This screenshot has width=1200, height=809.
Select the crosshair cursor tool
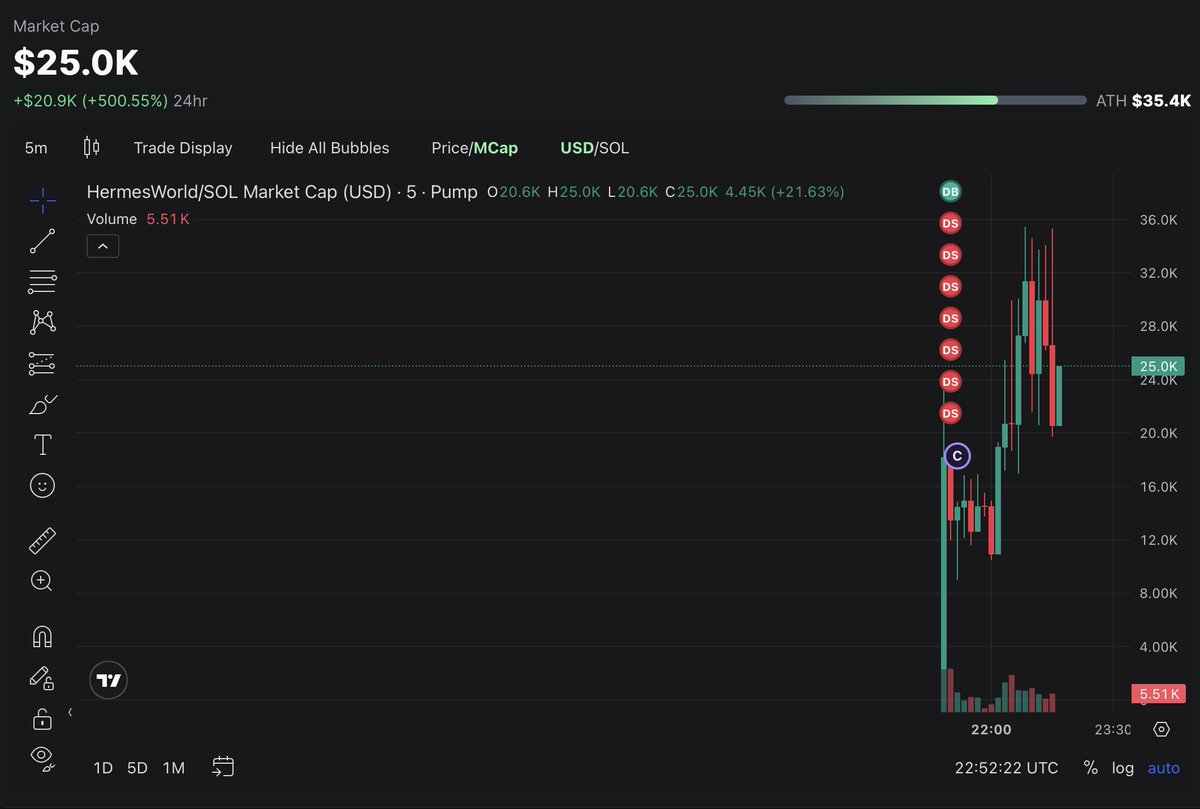42,201
